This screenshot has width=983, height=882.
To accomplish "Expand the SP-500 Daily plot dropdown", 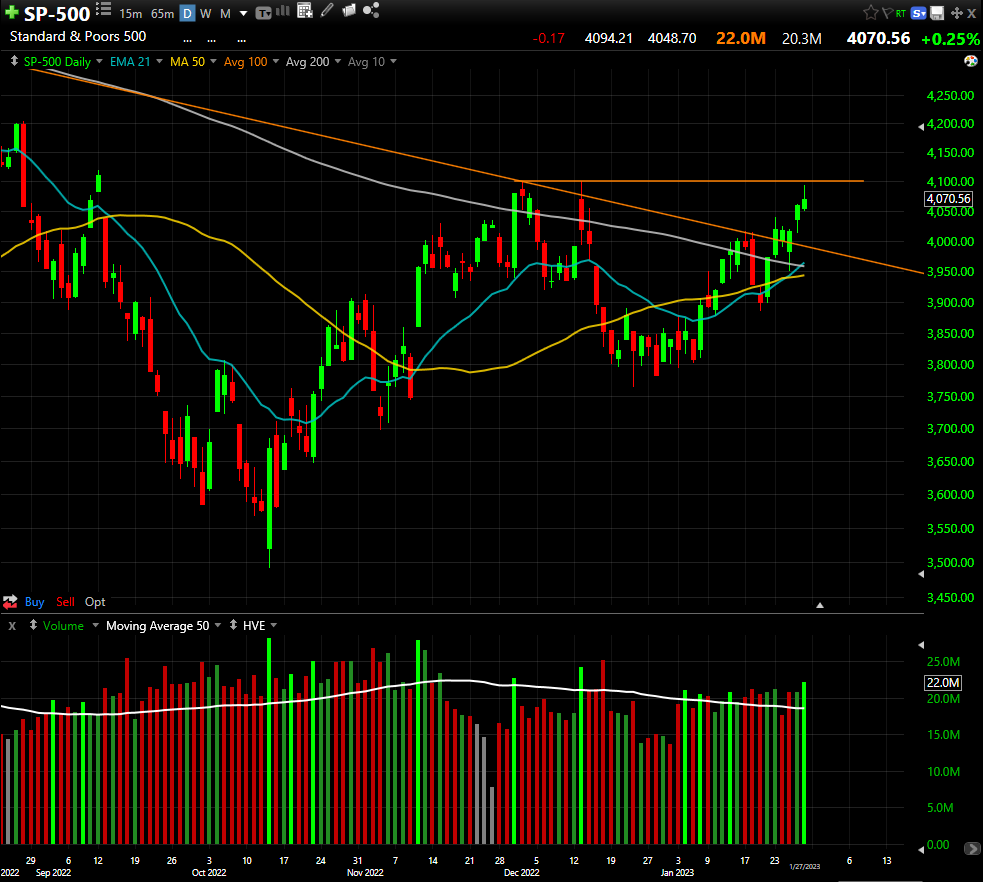I will coord(99,61).
